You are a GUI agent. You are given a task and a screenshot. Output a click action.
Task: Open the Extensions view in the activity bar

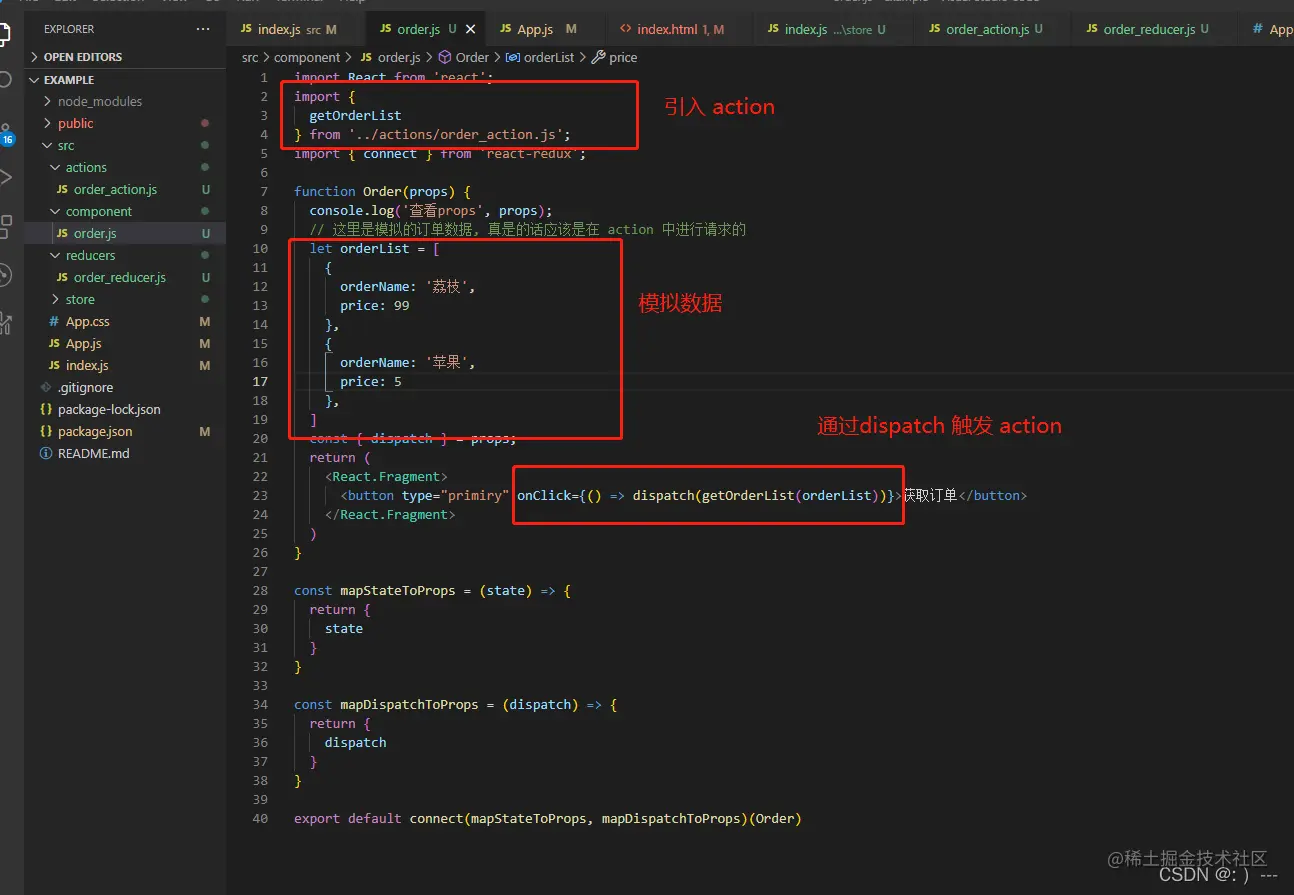coord(5,226)
